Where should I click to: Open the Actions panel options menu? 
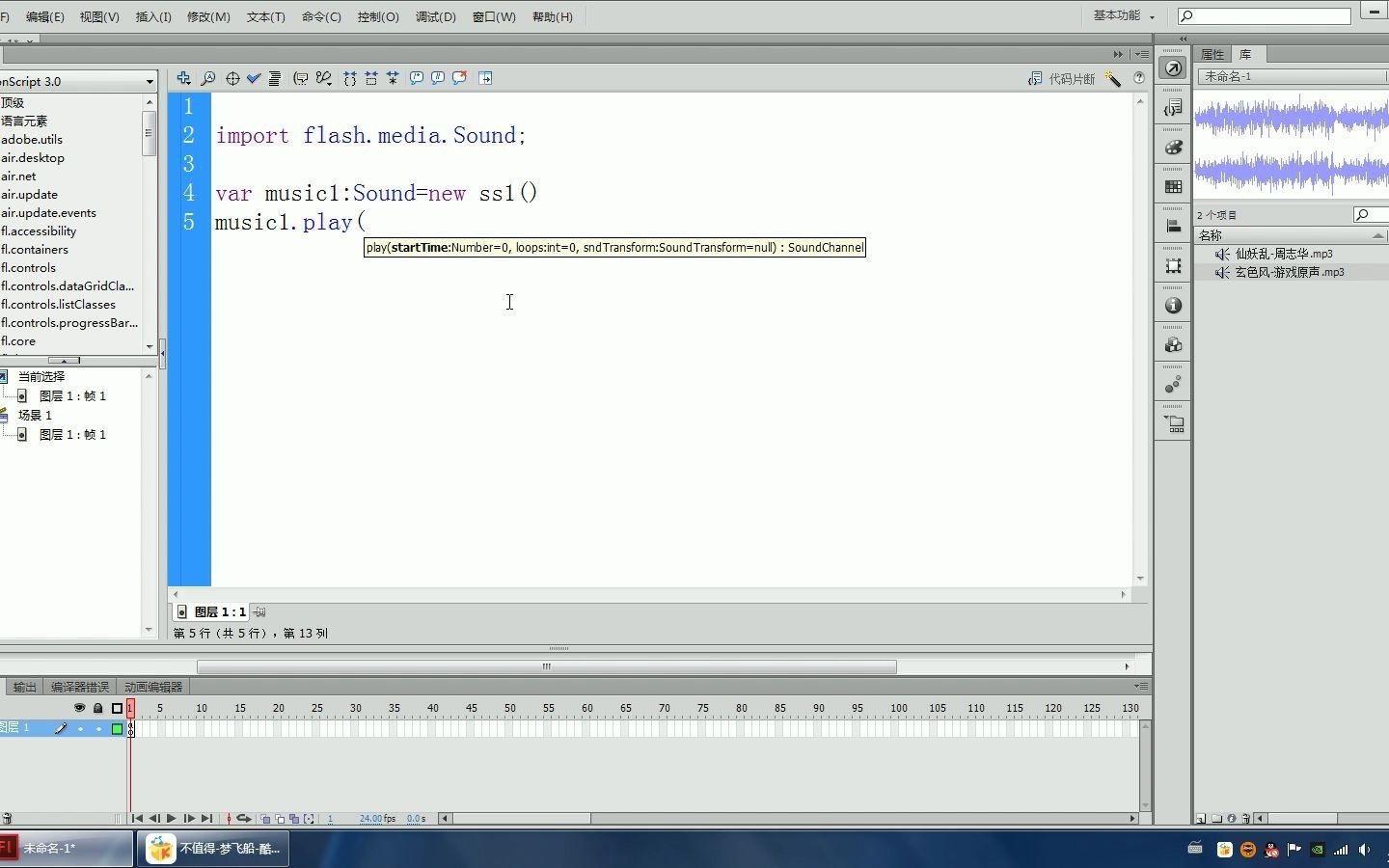click(x=1142, y=54)
